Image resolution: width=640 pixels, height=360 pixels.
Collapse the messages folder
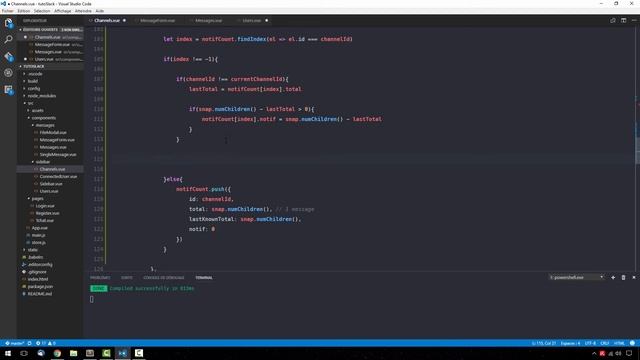point(45,125)
